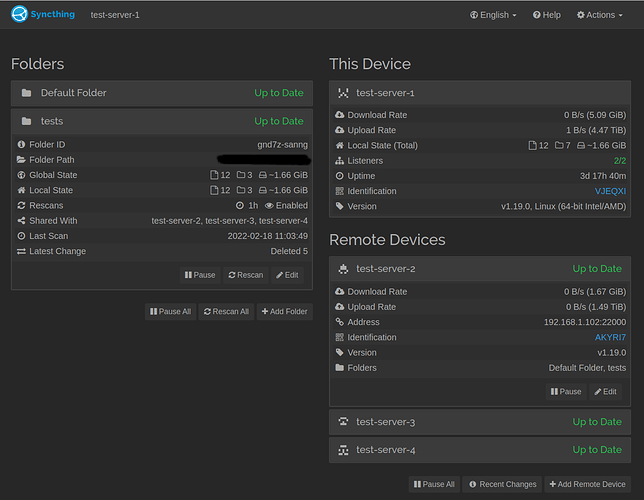
Task: Collapse the tests folder panel
Action: pyautogui.click(x=162, y=121)
